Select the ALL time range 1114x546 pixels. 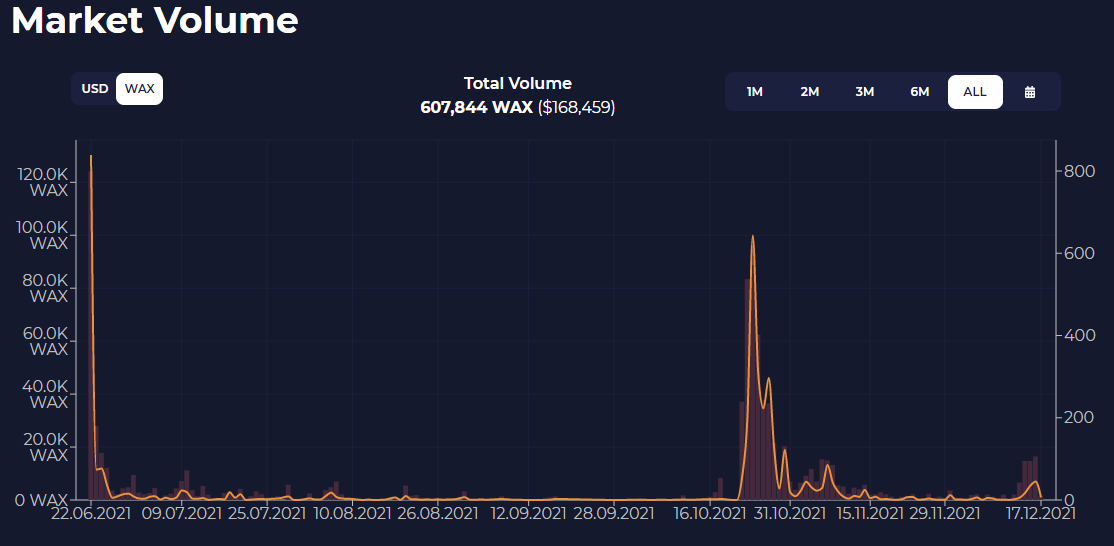[x=975, y=92]
